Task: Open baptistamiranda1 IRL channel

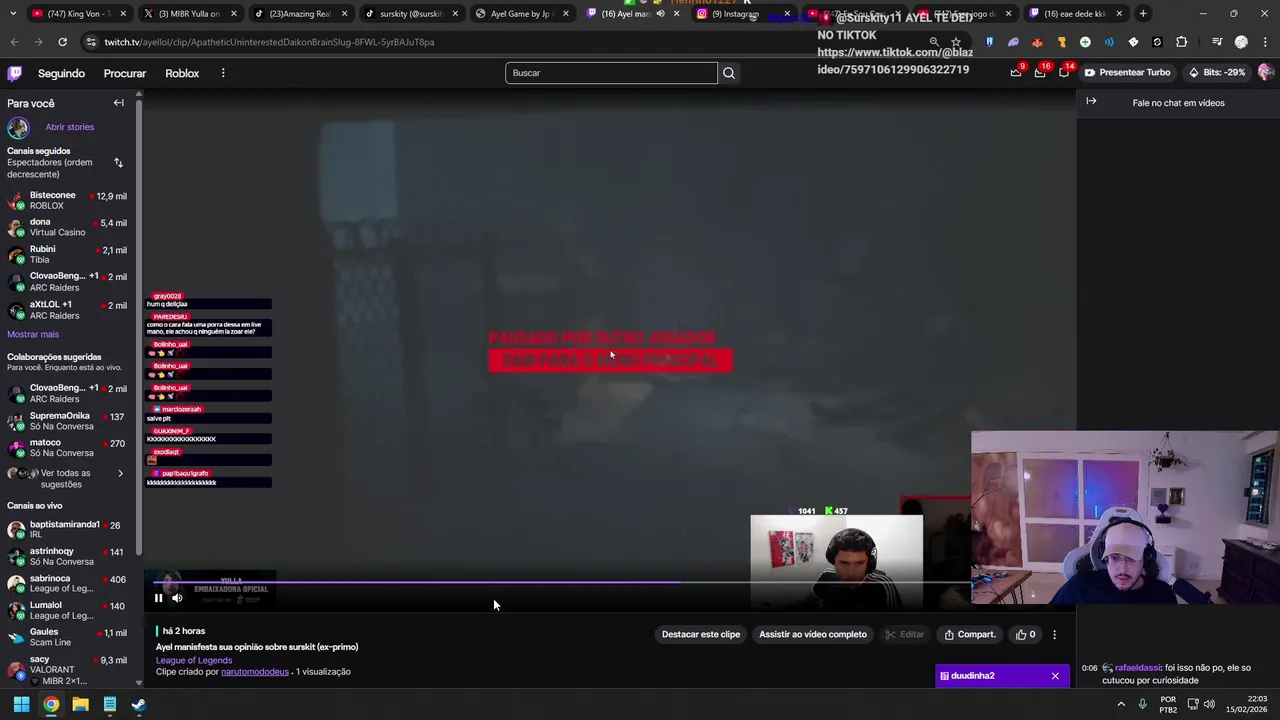Action: [68, 530]
